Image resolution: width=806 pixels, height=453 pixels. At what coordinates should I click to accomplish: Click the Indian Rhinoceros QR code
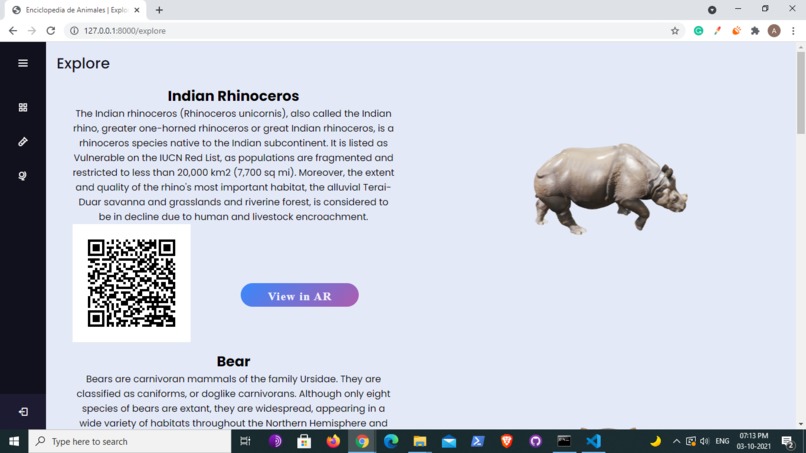[132, 283]
